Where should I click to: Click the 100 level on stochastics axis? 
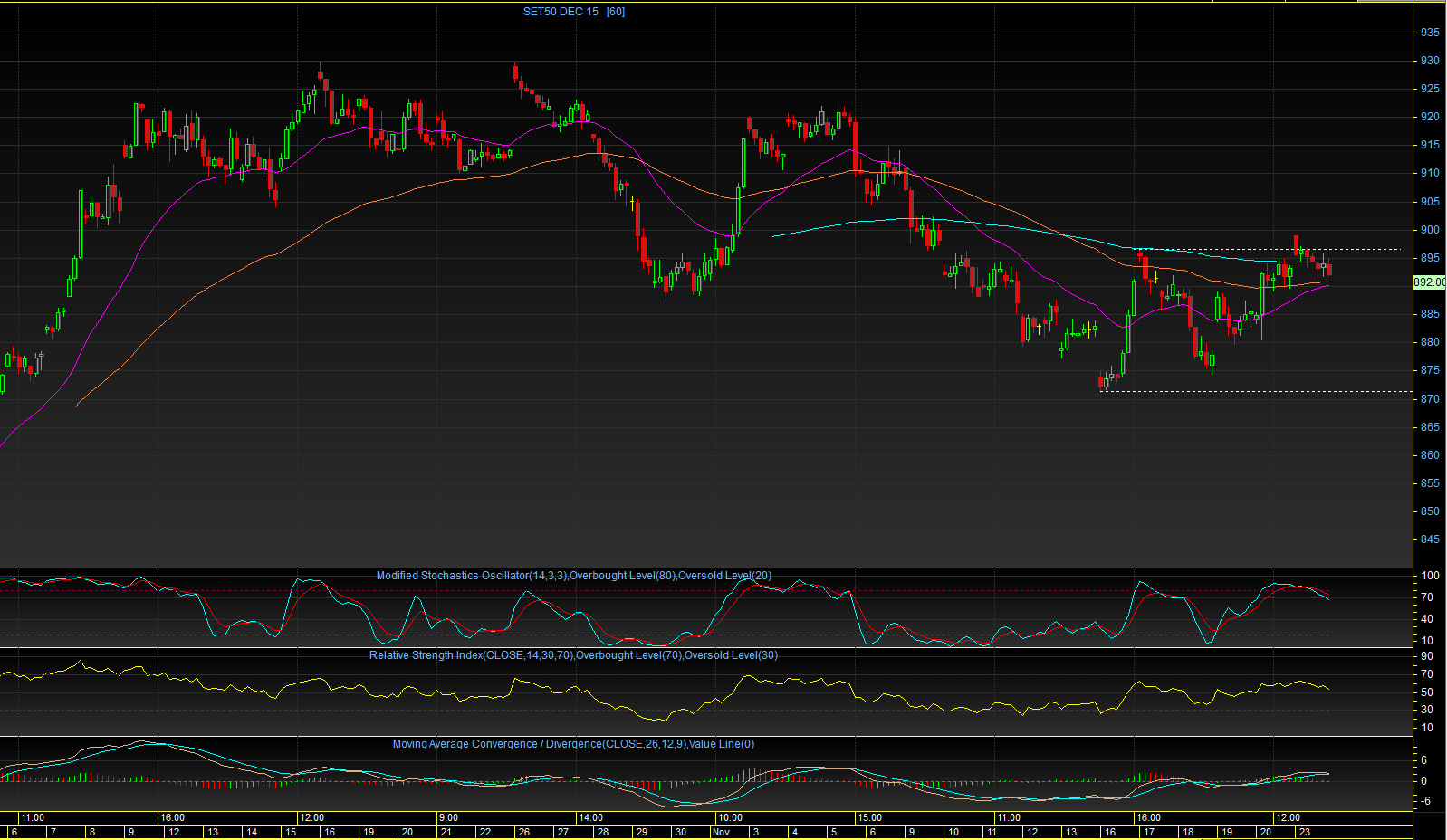1430,576
